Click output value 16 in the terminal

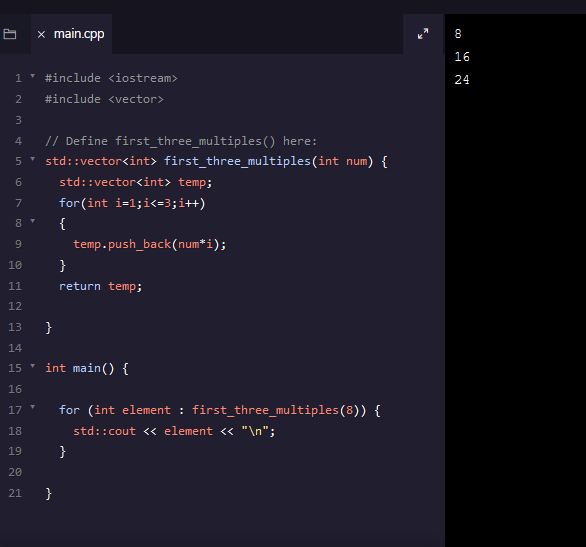click(x=462, y=57)
